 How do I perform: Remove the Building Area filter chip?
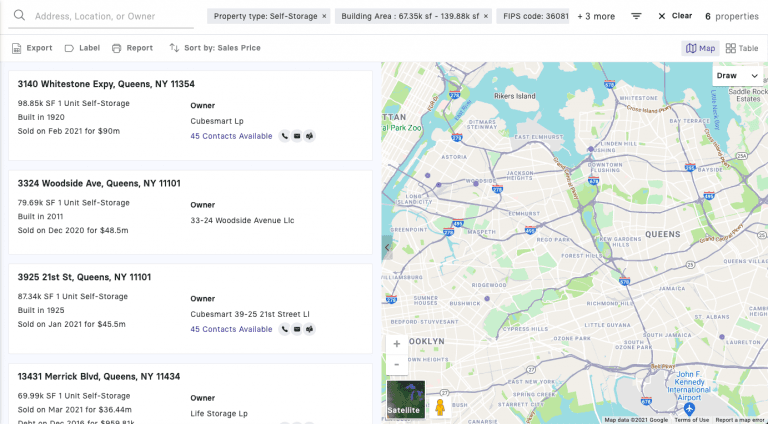pos(484,17)
